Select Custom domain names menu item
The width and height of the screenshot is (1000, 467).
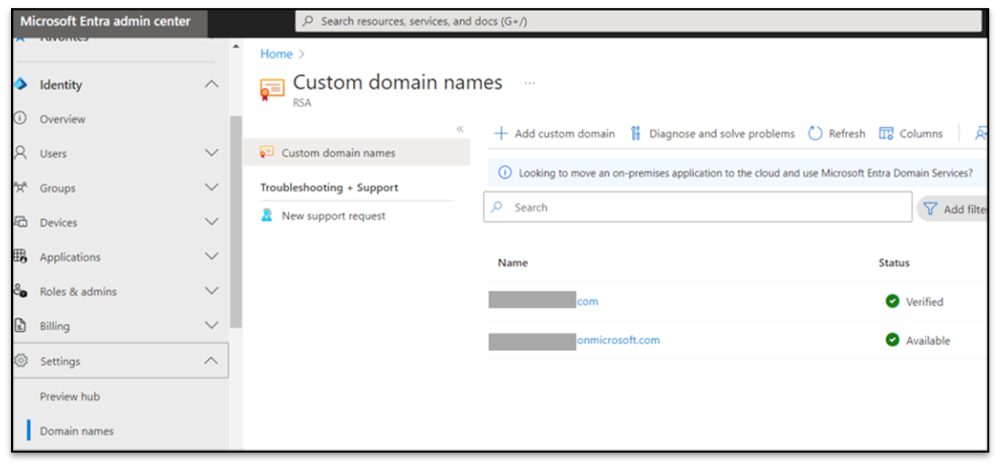click(x=338, y=153)
